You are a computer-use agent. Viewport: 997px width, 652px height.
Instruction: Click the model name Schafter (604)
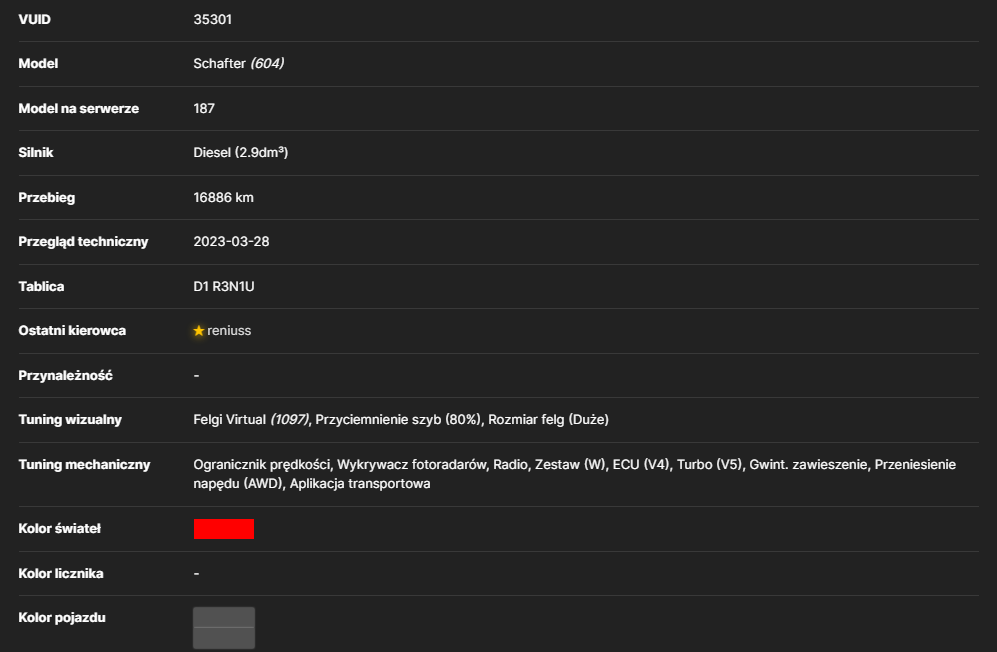tap(238, 64)
